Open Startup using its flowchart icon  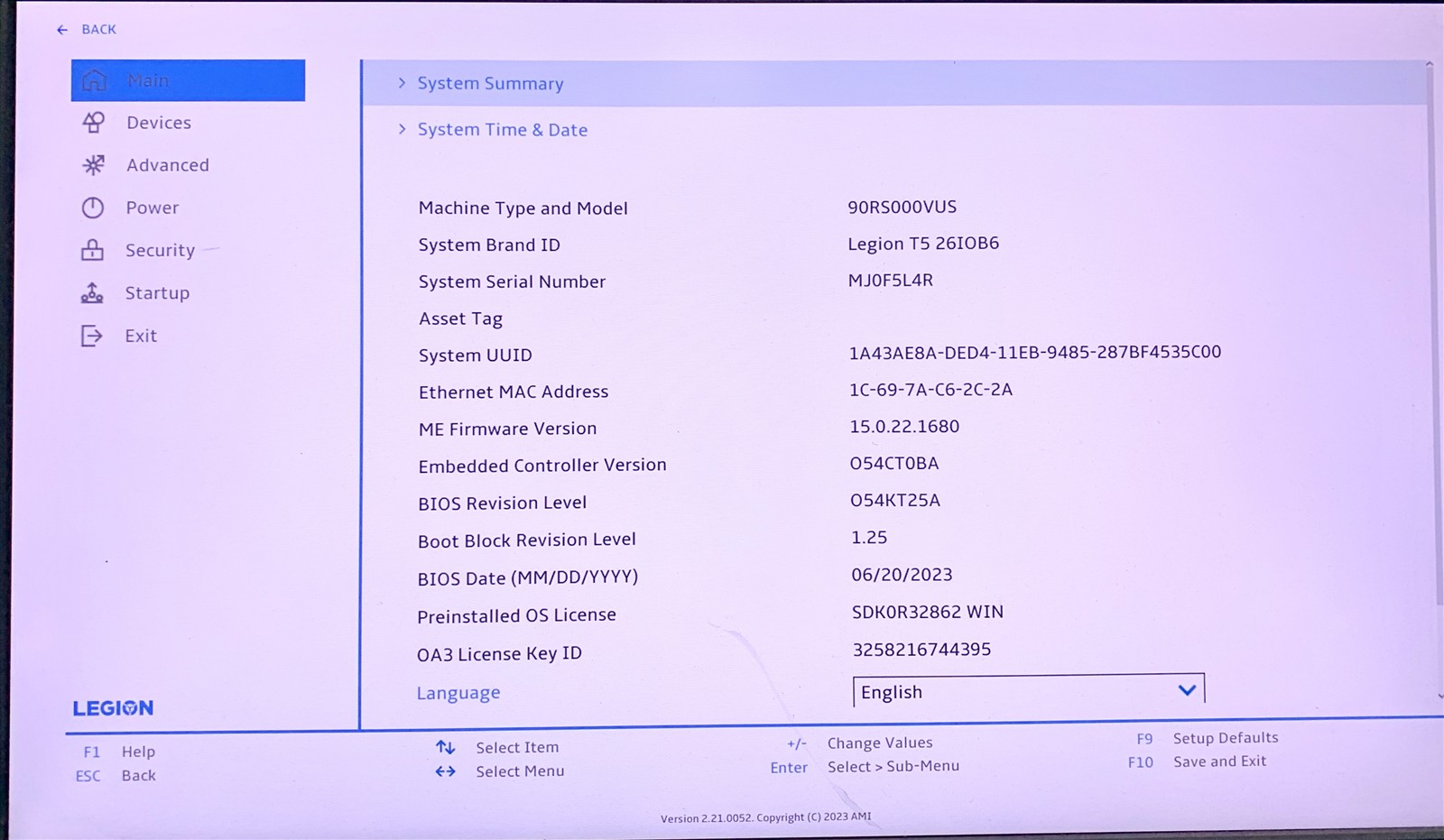pos(94,292)
